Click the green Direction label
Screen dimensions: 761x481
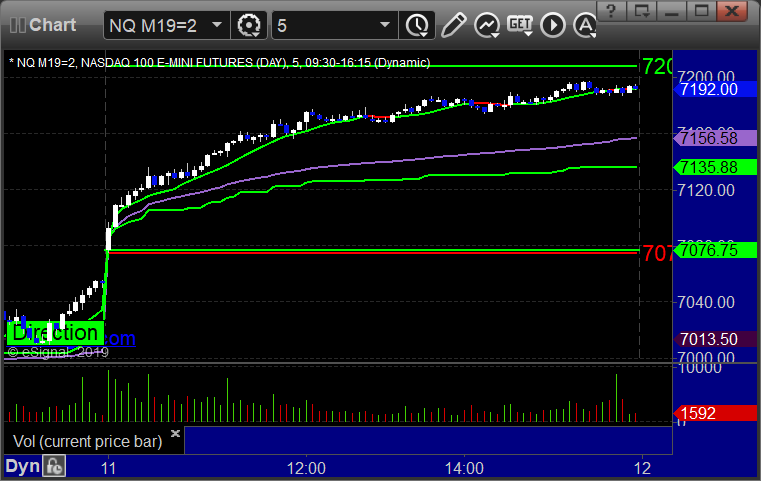[x=55, y=333]
